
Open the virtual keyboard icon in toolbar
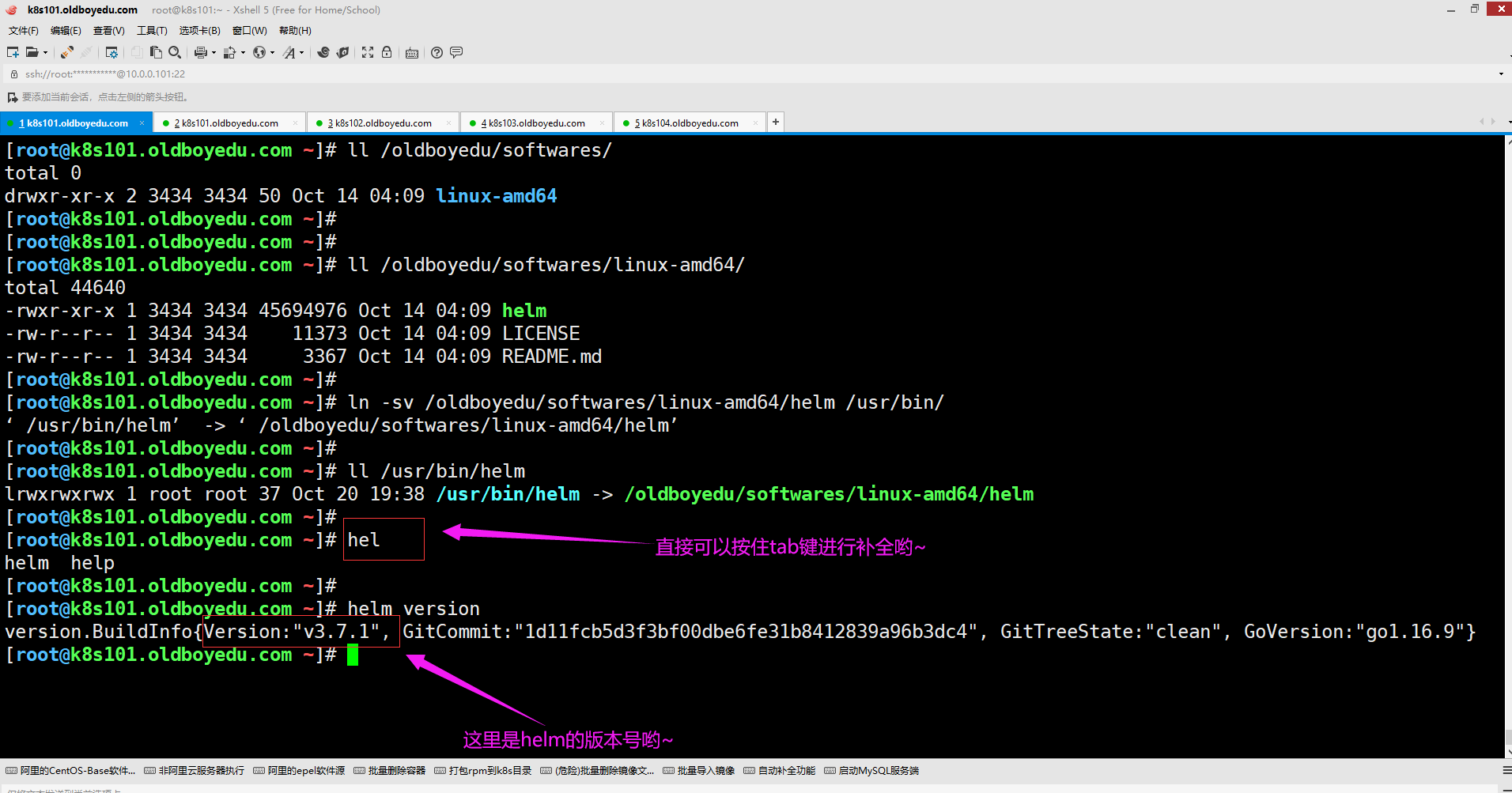pyautogui.click(x=412, y=53)
